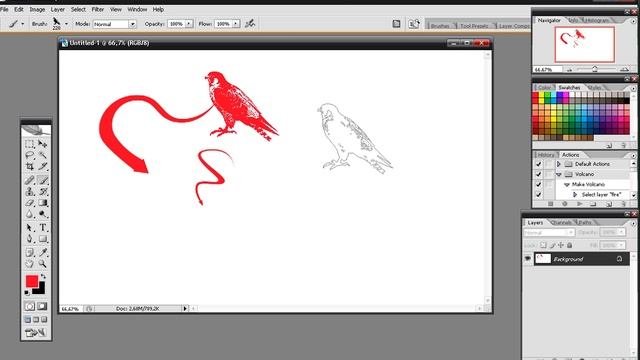
Task: Open the Image menu
Action: pyautogui.click(x=37, y=9)
